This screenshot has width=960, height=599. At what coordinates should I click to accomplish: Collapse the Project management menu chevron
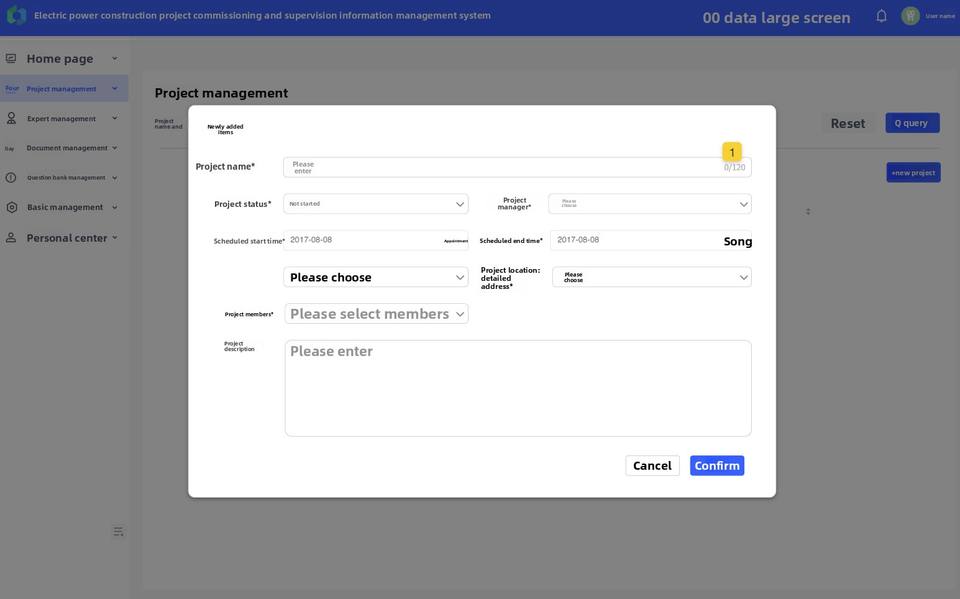click(114, 89)
